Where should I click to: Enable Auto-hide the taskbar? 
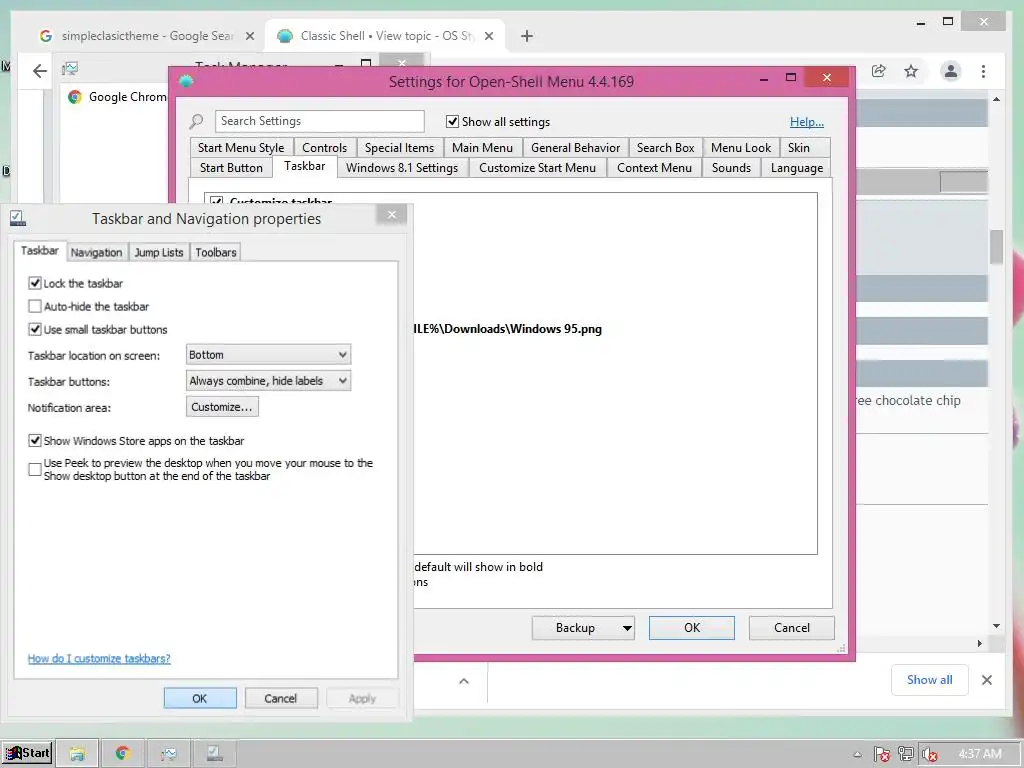click(35, 306)
